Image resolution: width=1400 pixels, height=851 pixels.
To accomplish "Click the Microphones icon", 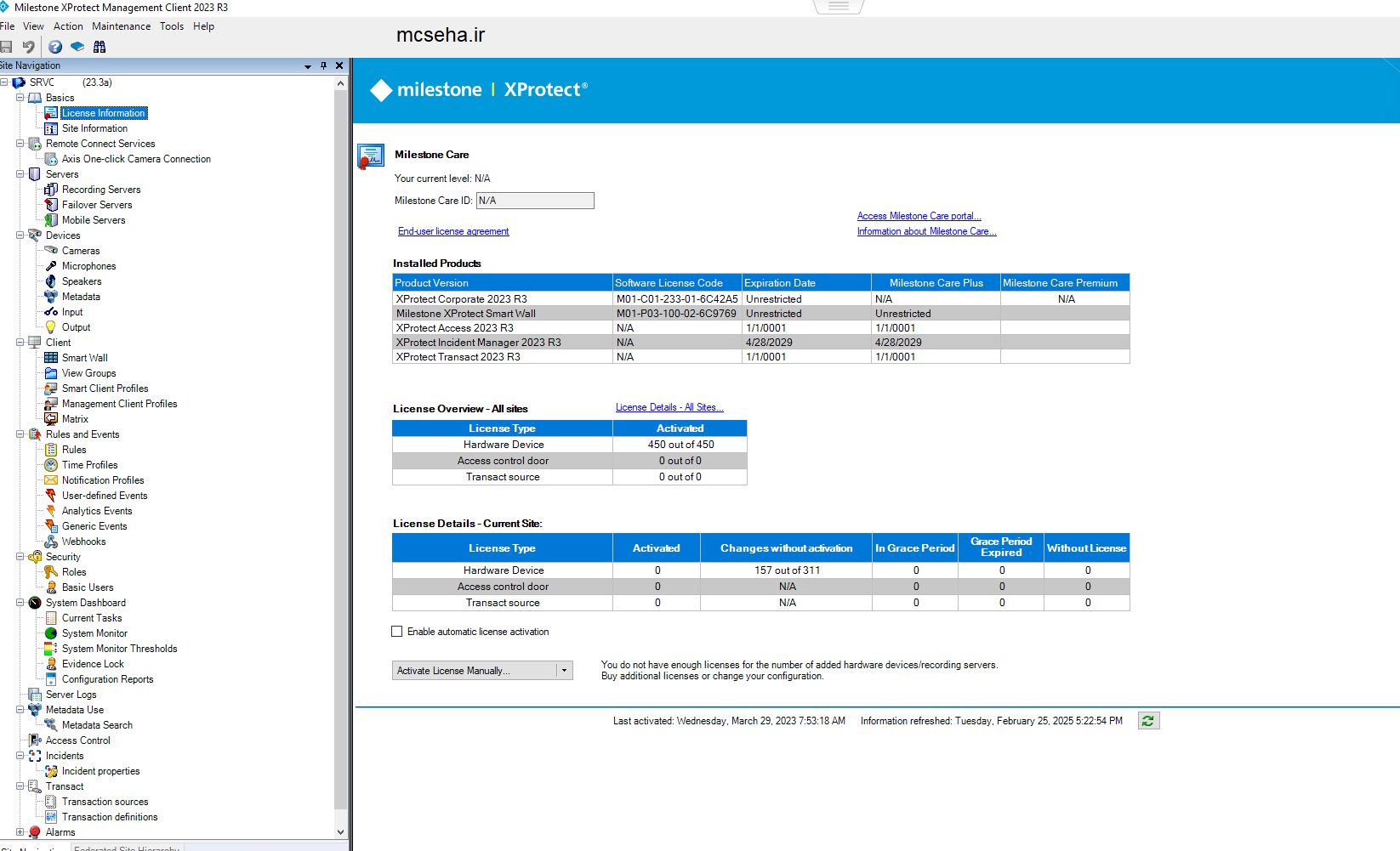I will pos(51,266).
